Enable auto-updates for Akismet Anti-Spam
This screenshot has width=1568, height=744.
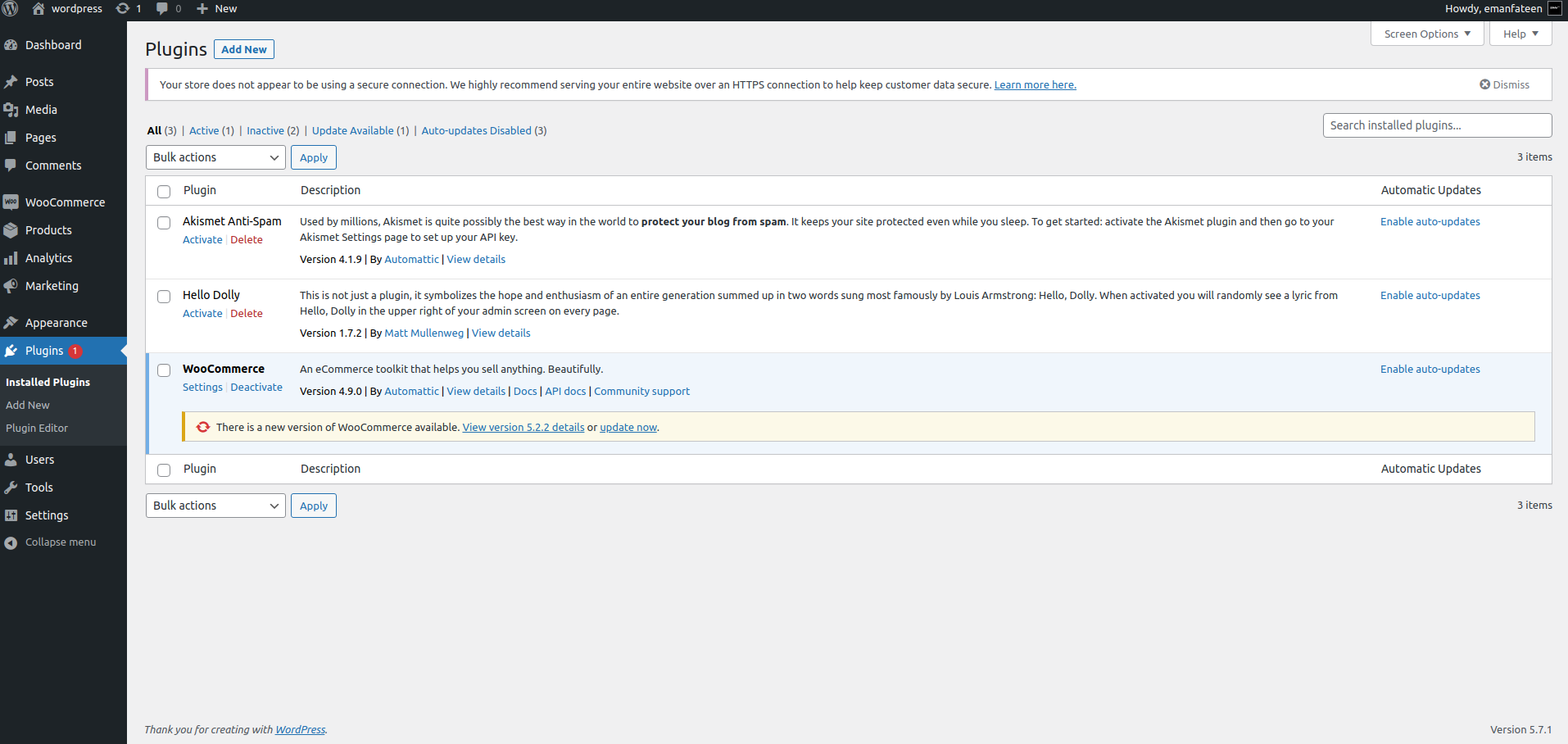point(1430,221)
